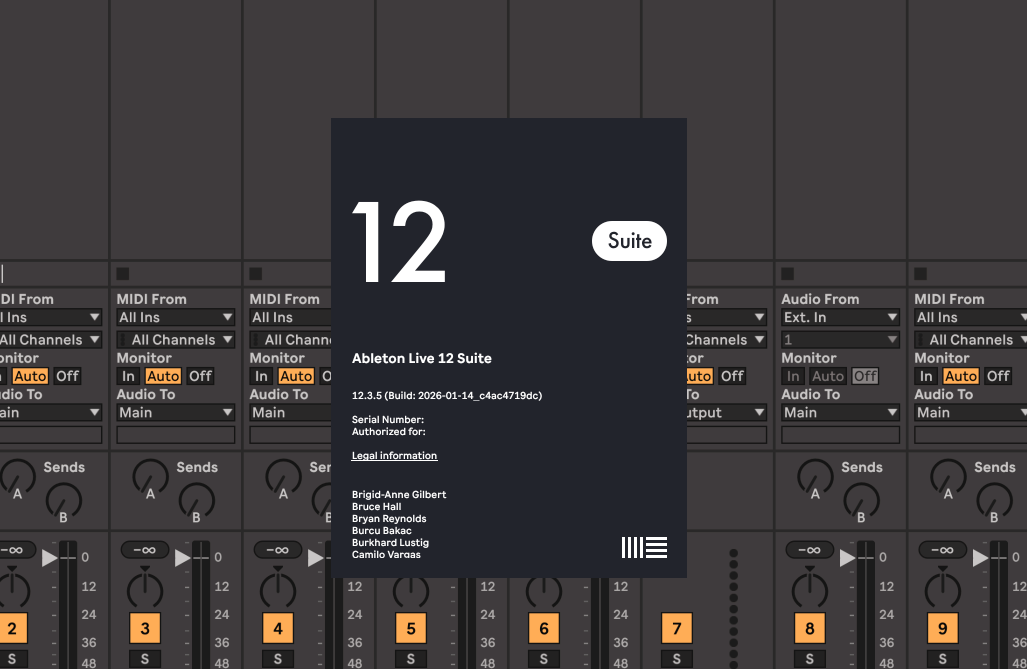Viewport: 1027px width, 669px height.
Task: Click the large "12" logo in the About dialog
Action: point(400,240)
